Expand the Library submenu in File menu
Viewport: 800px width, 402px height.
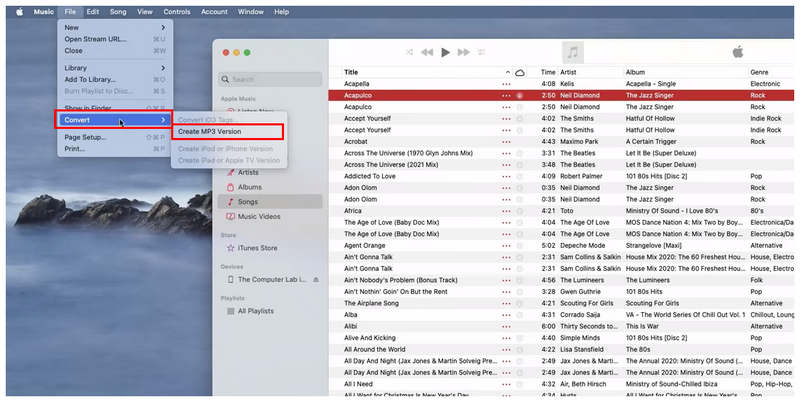coord(115,68)
